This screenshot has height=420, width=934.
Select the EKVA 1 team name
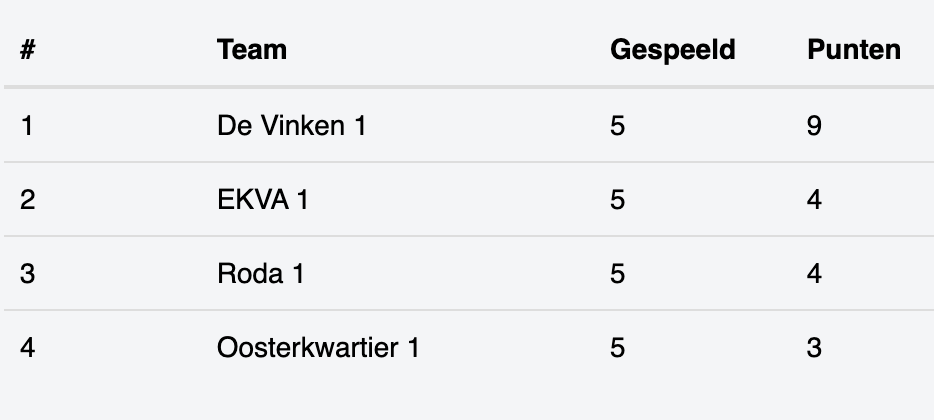pyautogui.click(x=263, y=200)
